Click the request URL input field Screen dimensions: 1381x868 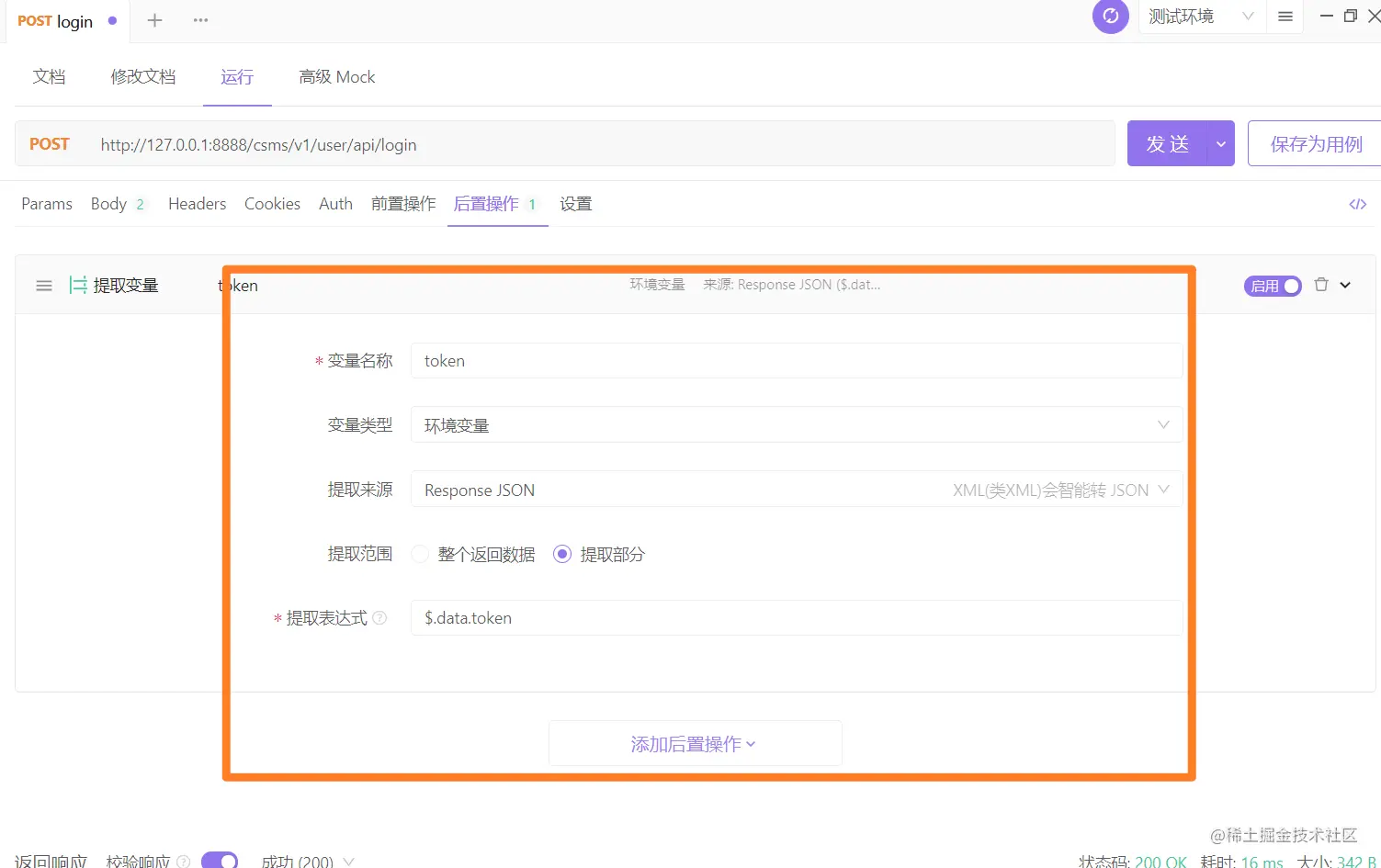click(x=602, y=144)
